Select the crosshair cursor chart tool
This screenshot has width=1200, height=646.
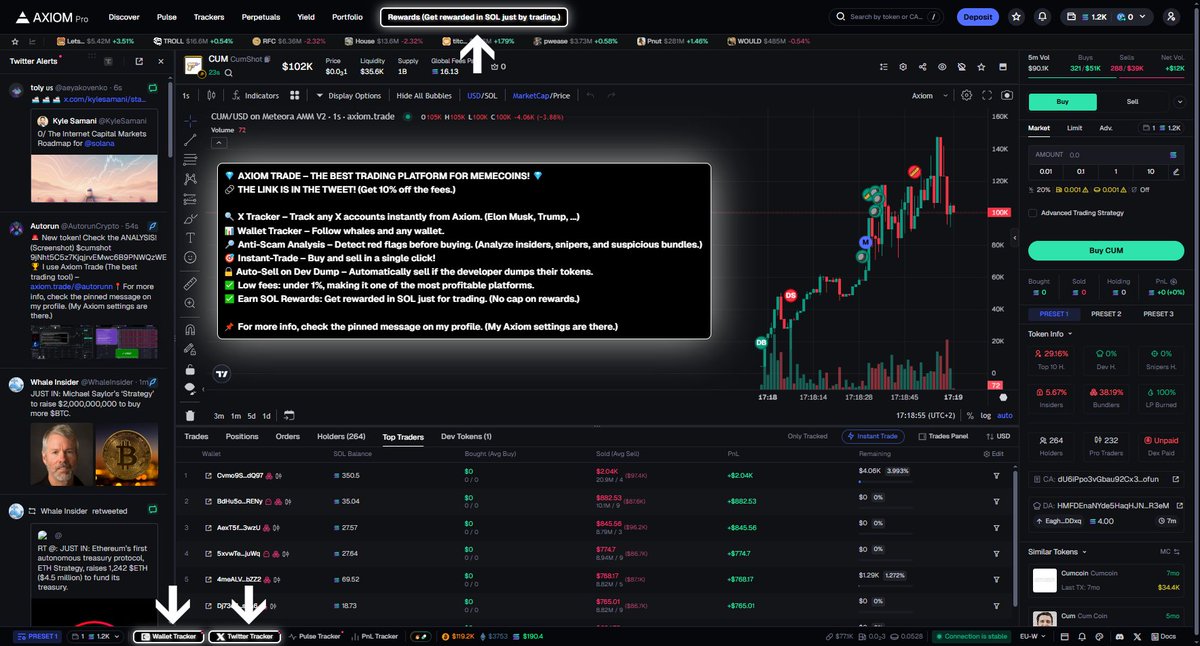[191, 119]
